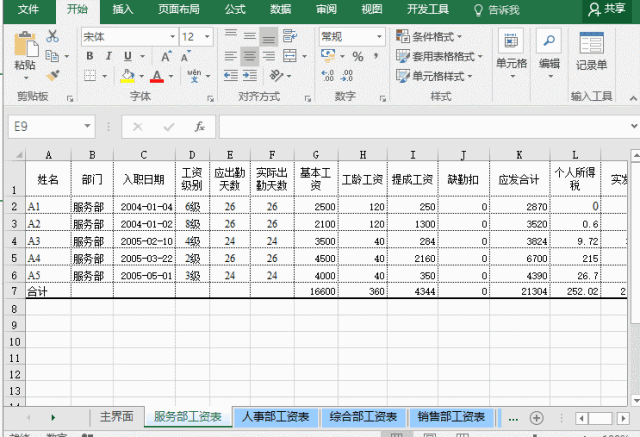The height and width of the screenshot is (437, 640).
Task: Decrease decimal places icon
Action: pyautogui.click(x=347, y=75)
